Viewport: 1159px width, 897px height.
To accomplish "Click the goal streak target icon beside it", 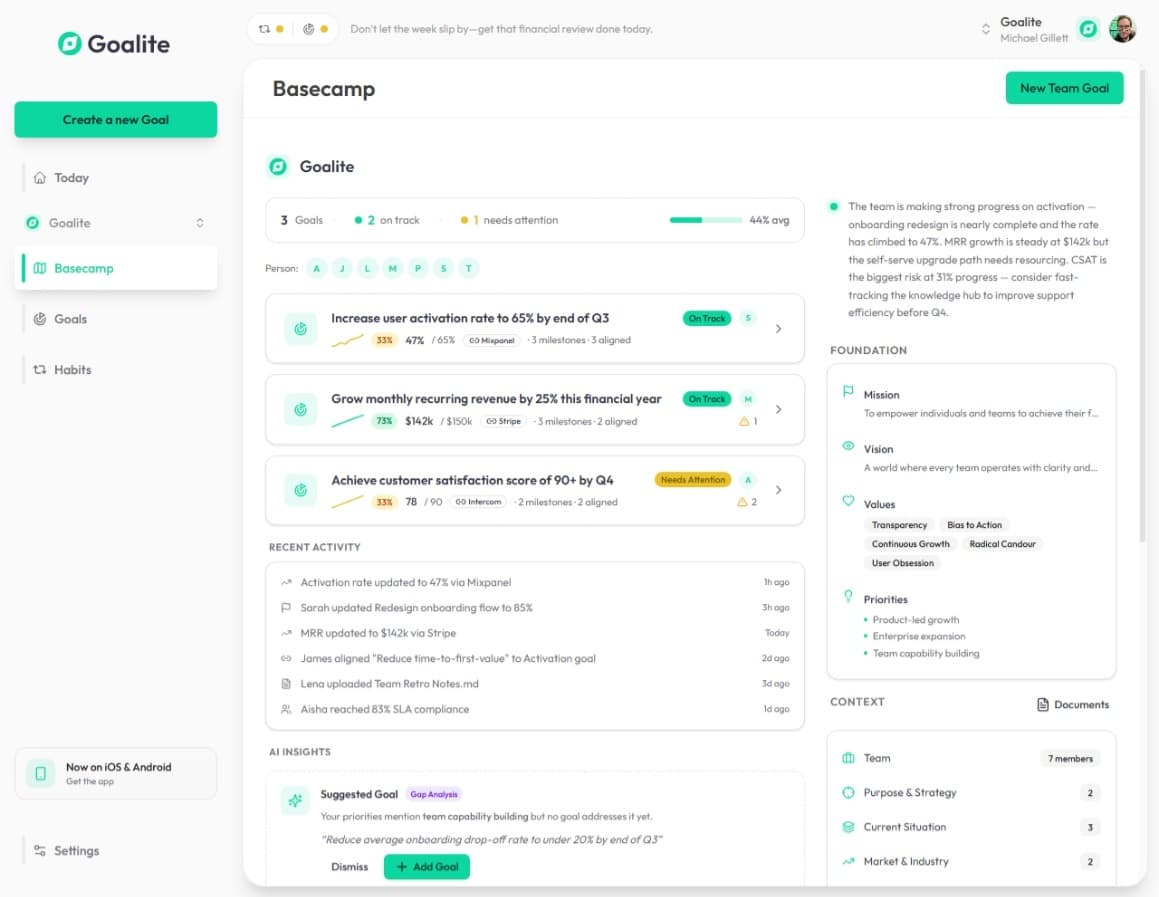I will (308, 29).
